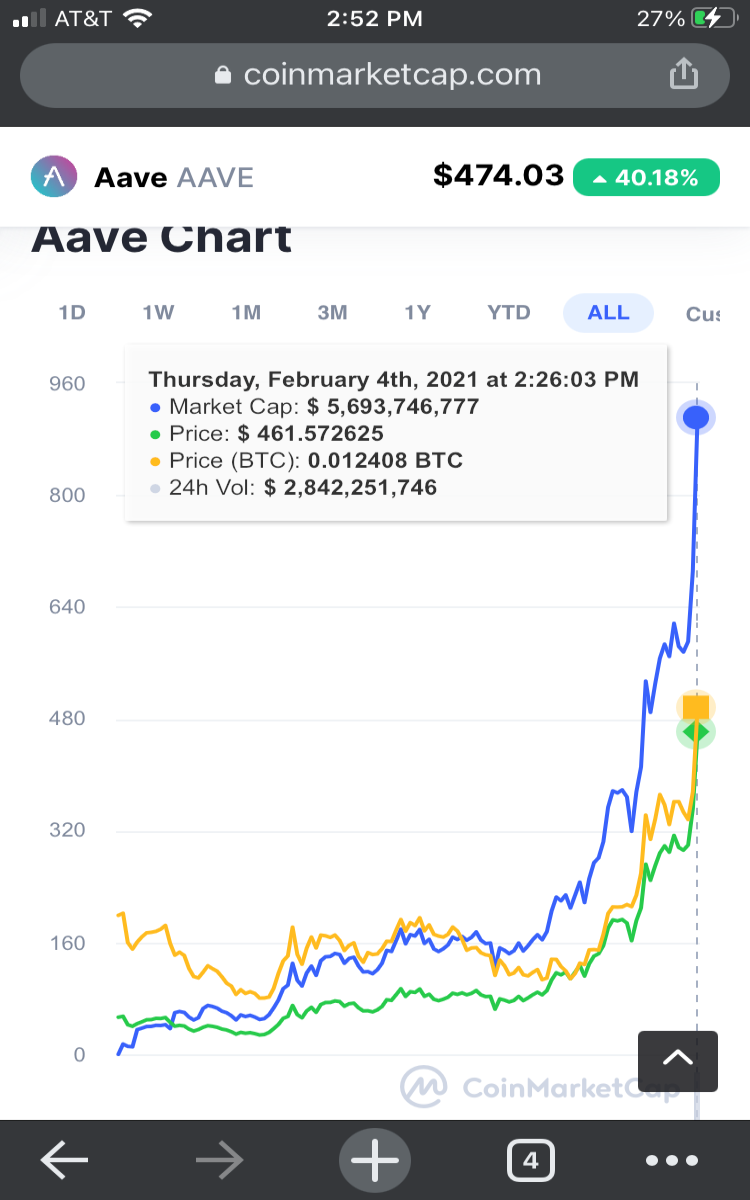This screenshot has width=750, height=1200.
Task: Switch chart to 1M range
Action: coord(246,313)
